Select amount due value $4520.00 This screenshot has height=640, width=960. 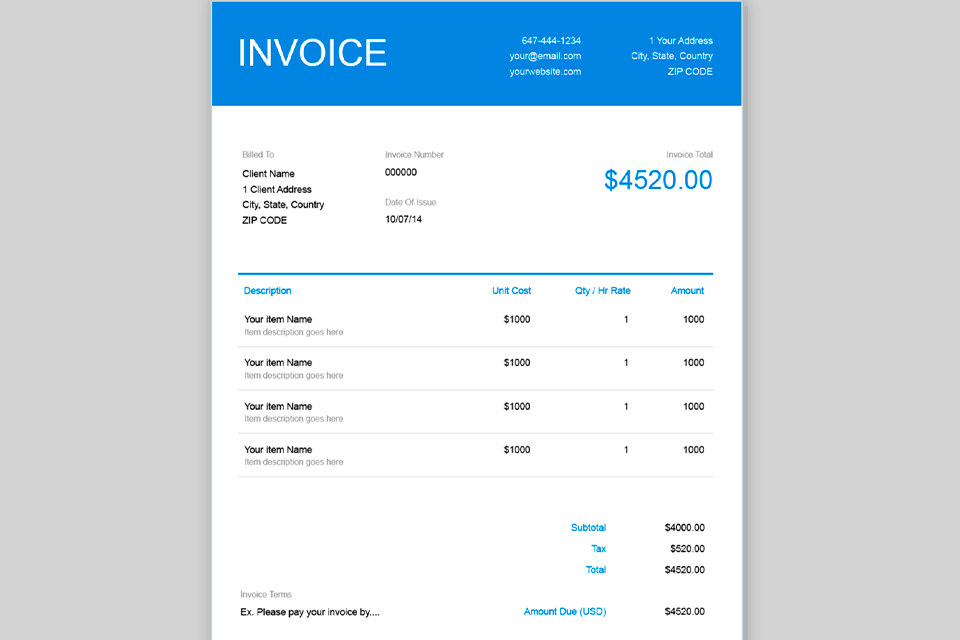pyautogui.click(x=684, y=611)
